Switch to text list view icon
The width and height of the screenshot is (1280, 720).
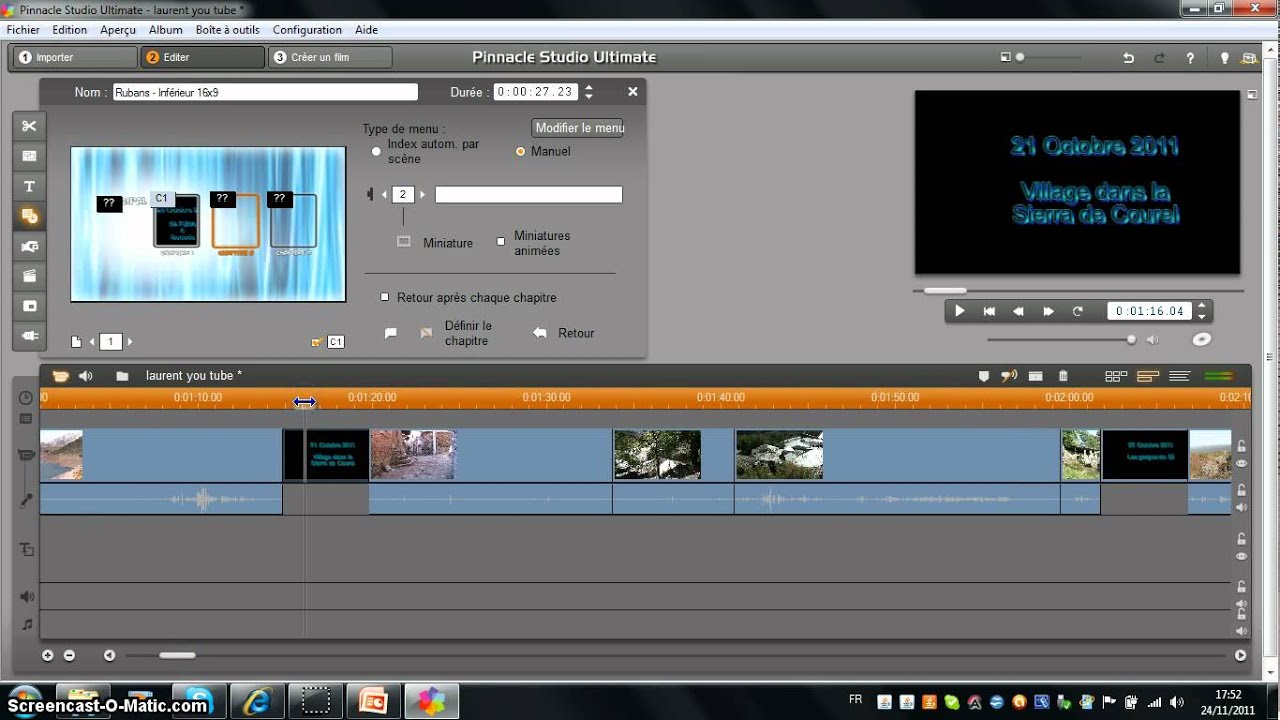point(1179,376)
